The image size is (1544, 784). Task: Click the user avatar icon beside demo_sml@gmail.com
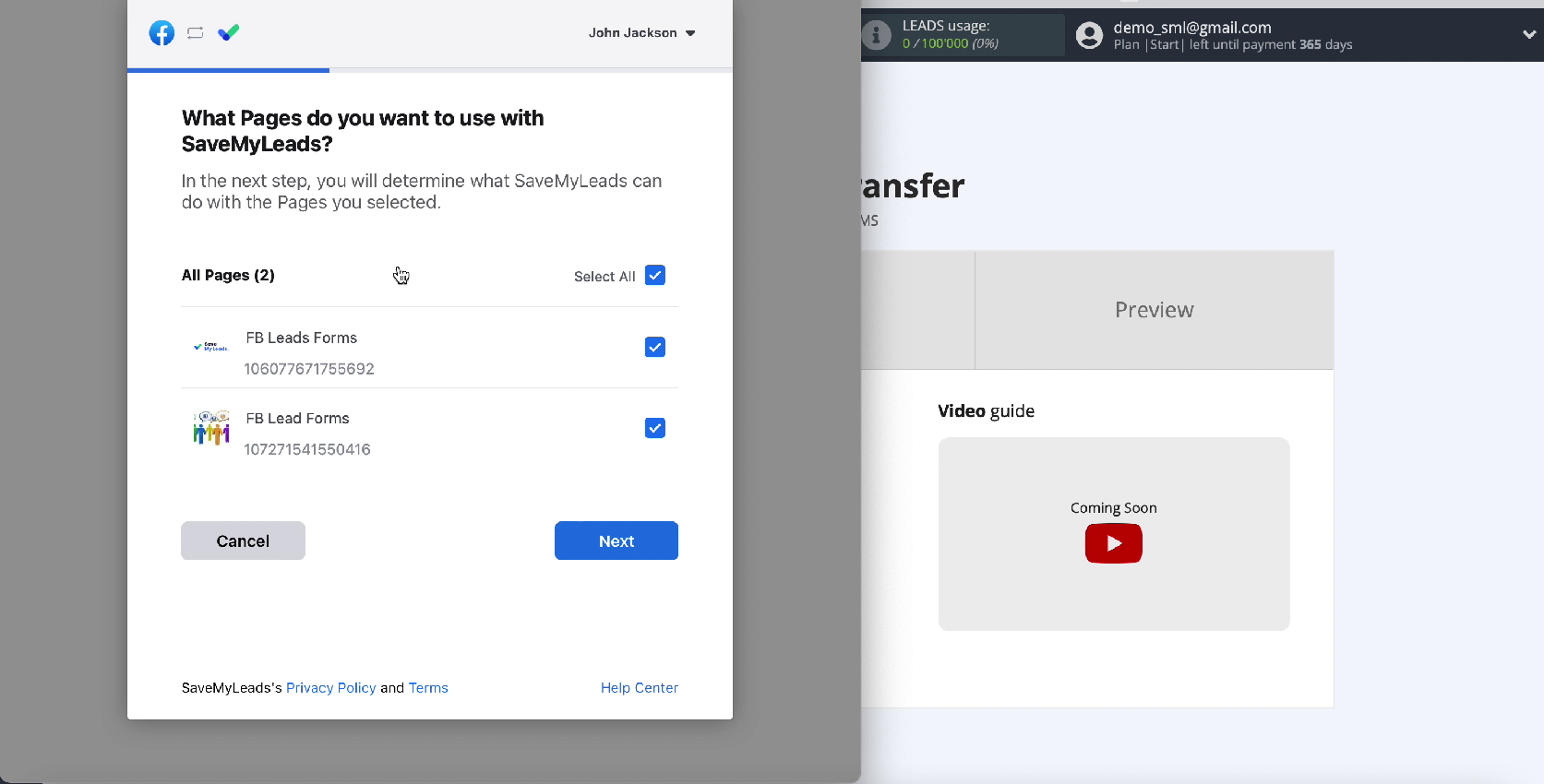point(1090,35)
